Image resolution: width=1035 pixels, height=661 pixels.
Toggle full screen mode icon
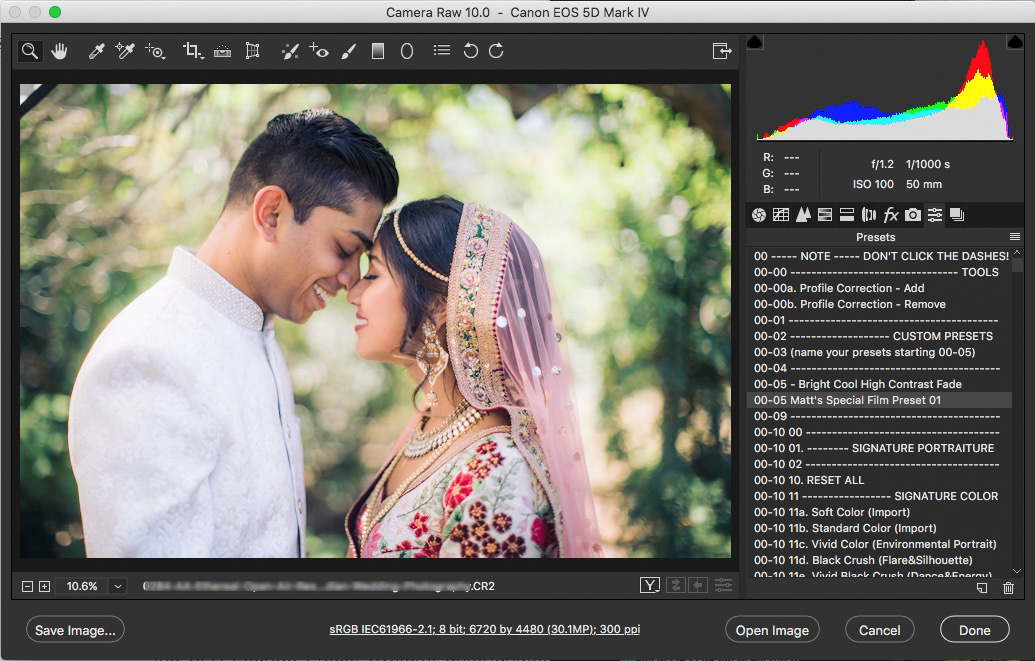click(x=721, y=51)
